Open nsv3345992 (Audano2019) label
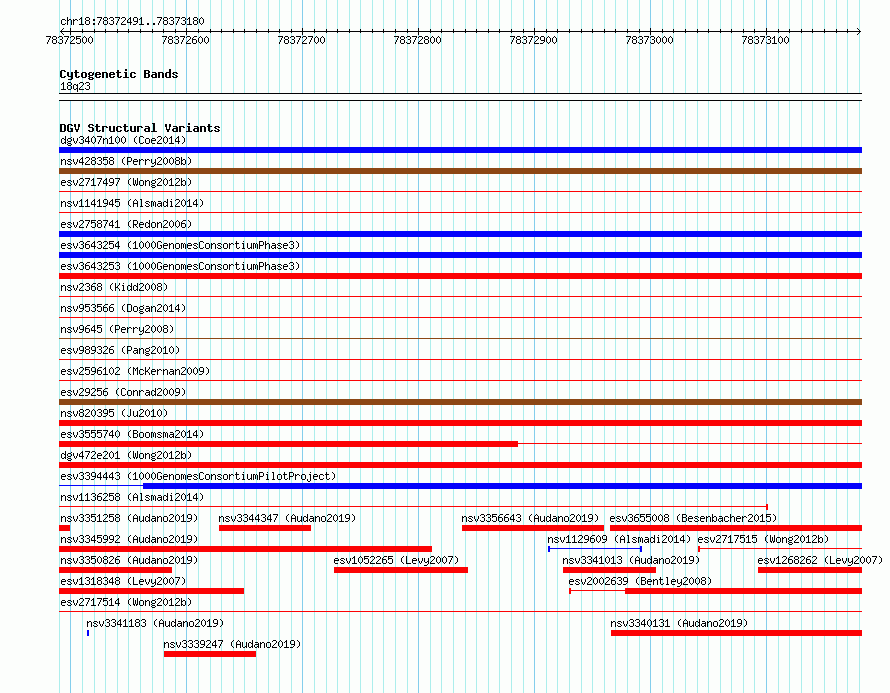The width and height of the screenshot is (890, 693). [129, 539]
